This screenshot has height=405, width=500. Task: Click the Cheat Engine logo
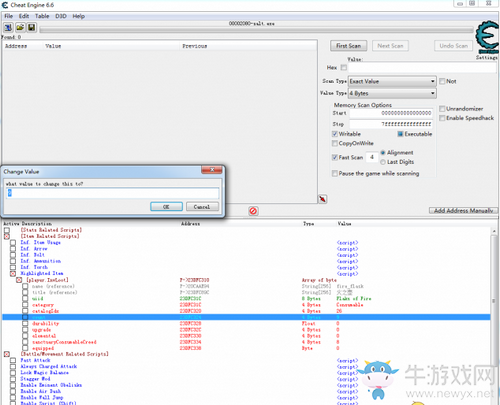pyautogui.click(x=487, y=37)
